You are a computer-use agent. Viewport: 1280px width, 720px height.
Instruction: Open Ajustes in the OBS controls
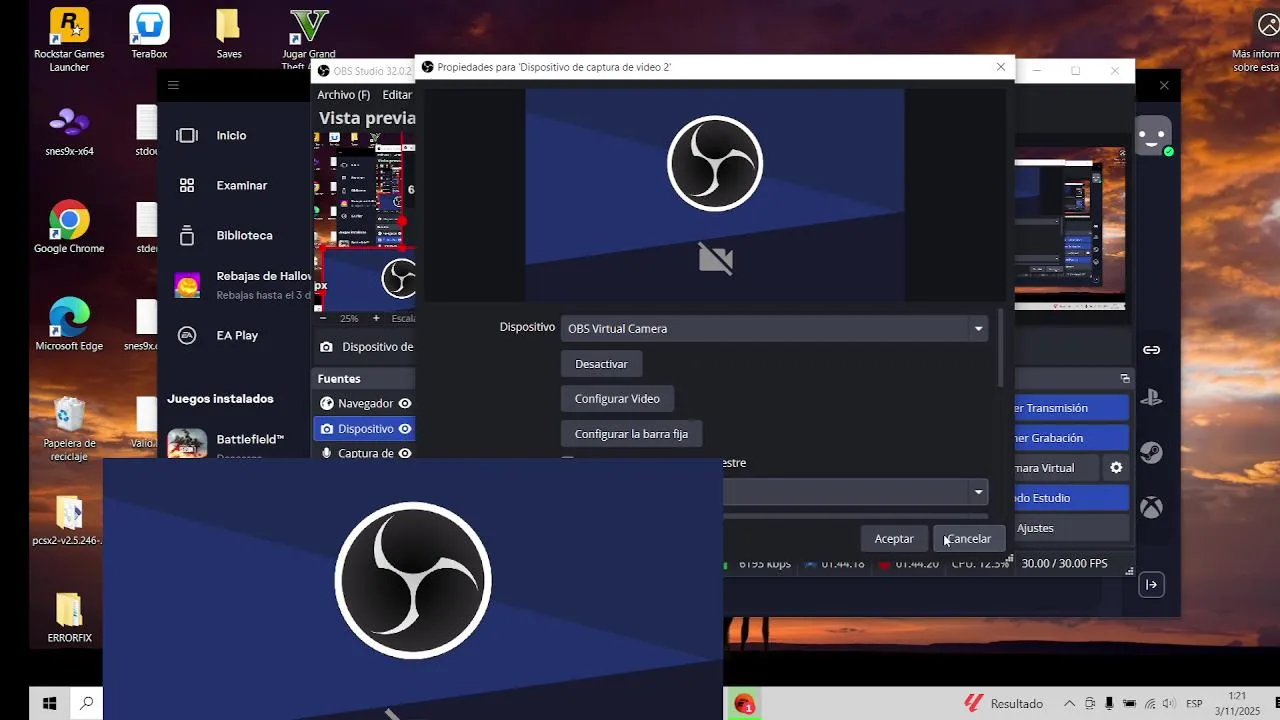click(x=1071, y=527)
